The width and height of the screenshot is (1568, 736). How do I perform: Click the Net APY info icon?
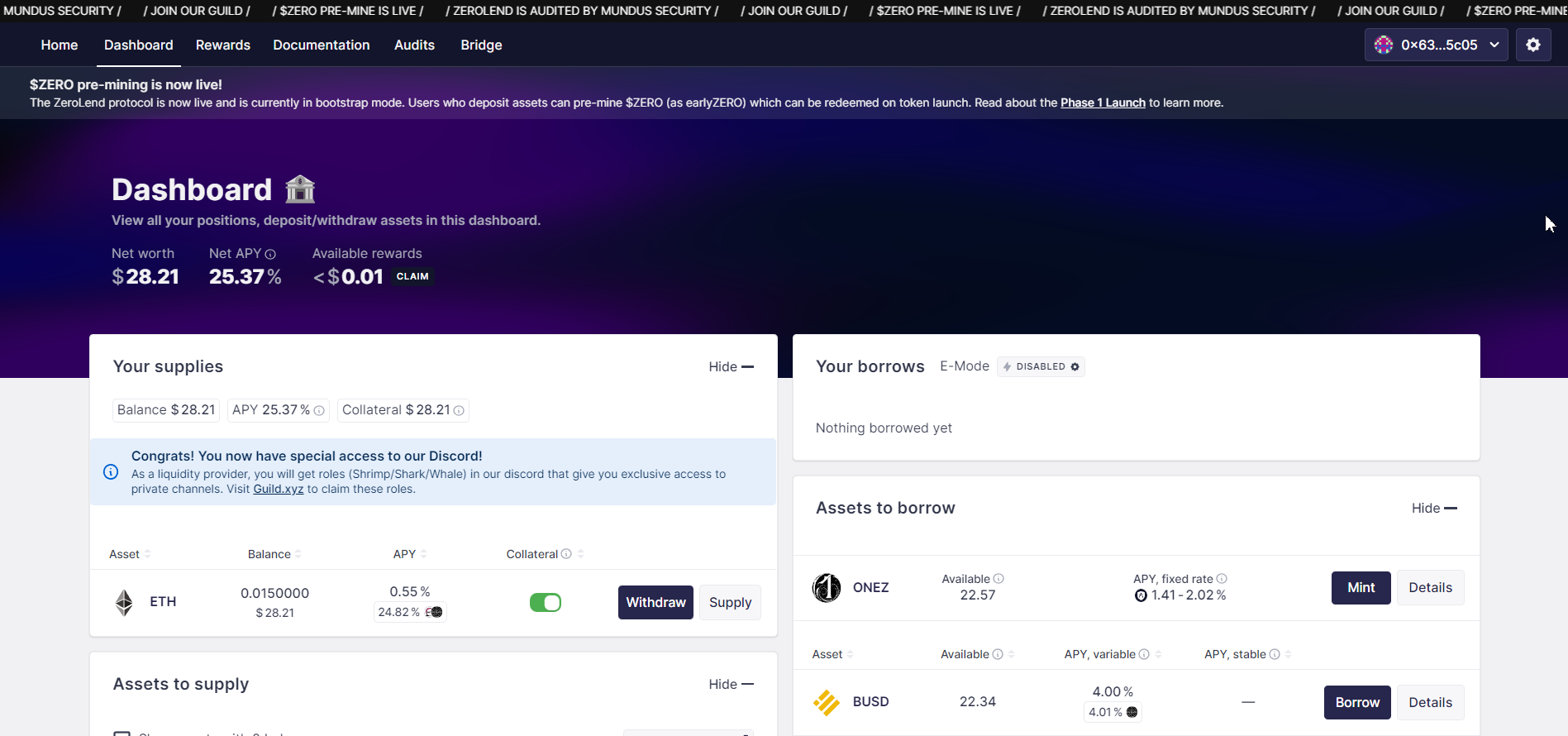[270, 254]
